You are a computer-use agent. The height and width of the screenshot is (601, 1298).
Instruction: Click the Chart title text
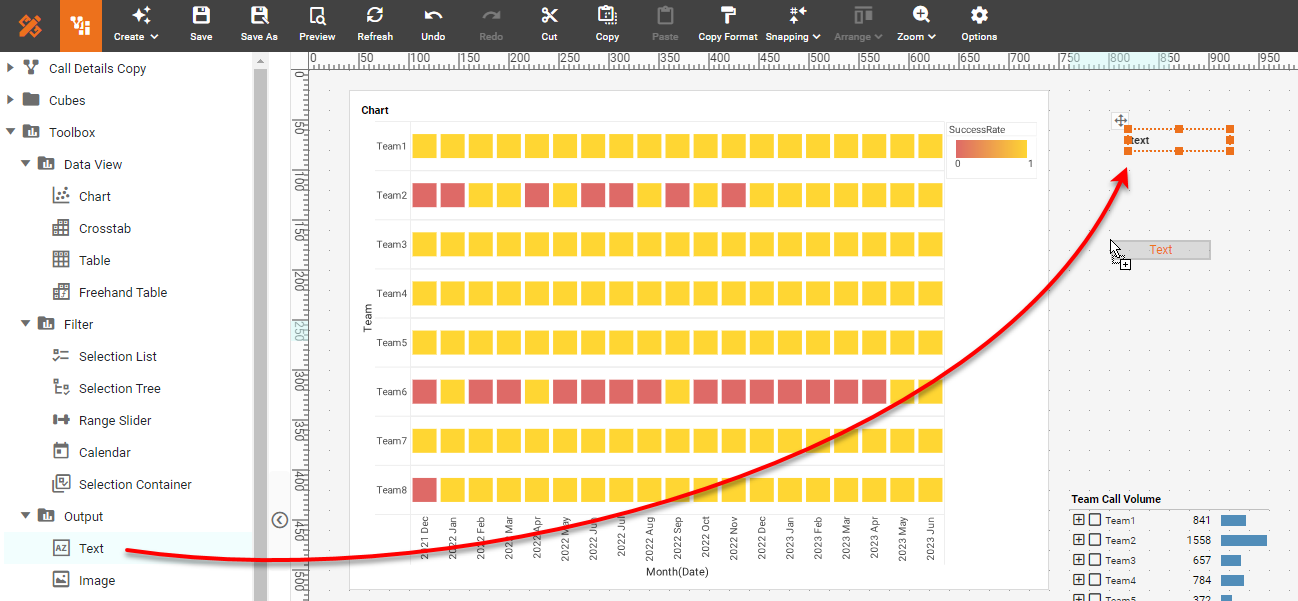[375, 110]
